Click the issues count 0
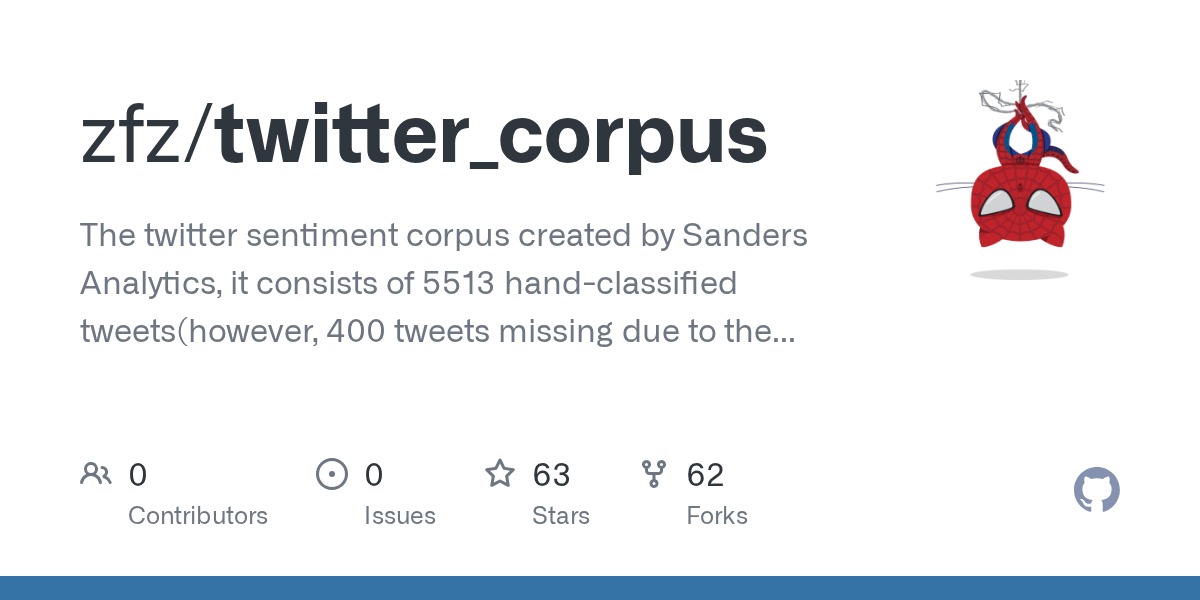Viewport: 1200px width, 600px height. [x=373, y=474]
